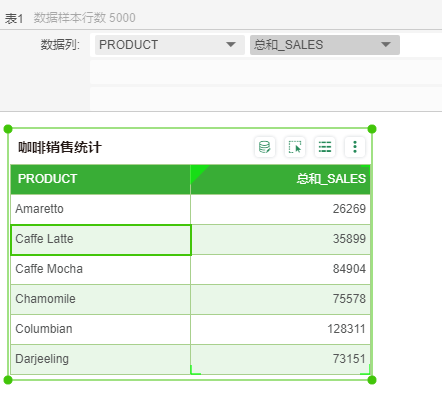Open the dataset database icon
The image size is (442, 396).
coord(265,147)
